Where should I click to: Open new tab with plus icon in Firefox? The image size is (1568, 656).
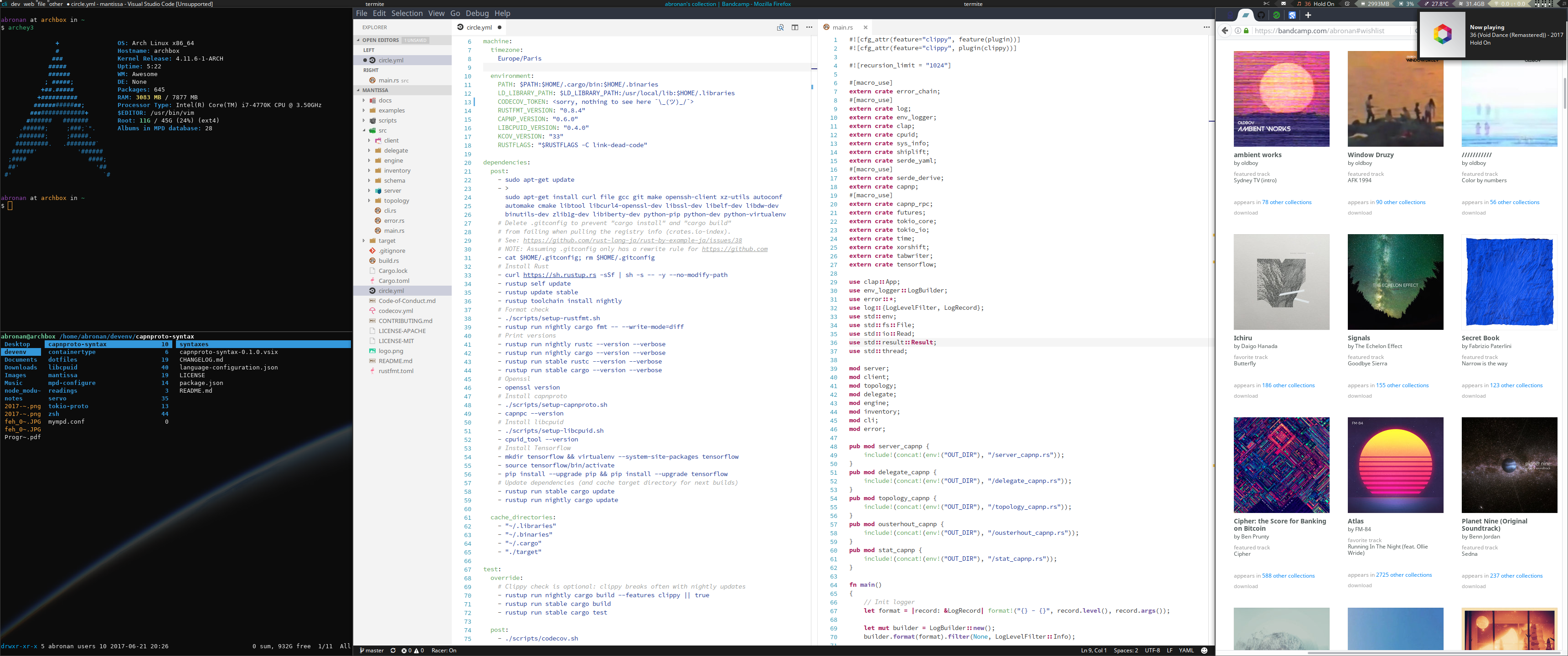pos(1307,15)
